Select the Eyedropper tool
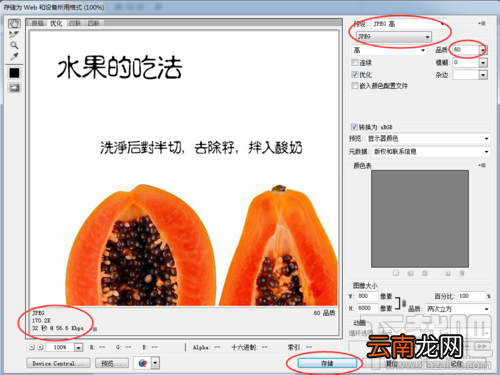Screen dimensions: 500x375 point(14,56)
